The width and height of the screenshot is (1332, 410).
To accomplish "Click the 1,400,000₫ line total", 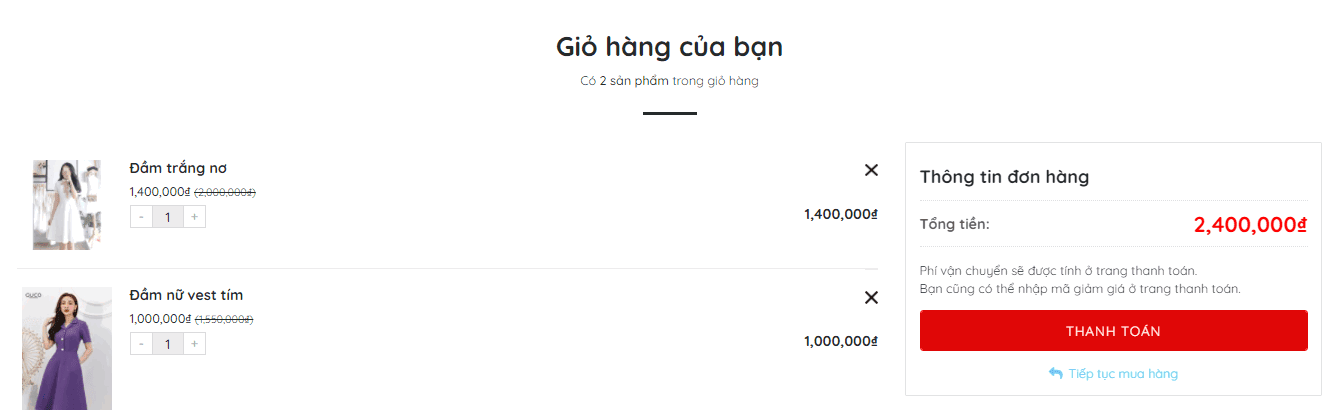I will (840, 214).
